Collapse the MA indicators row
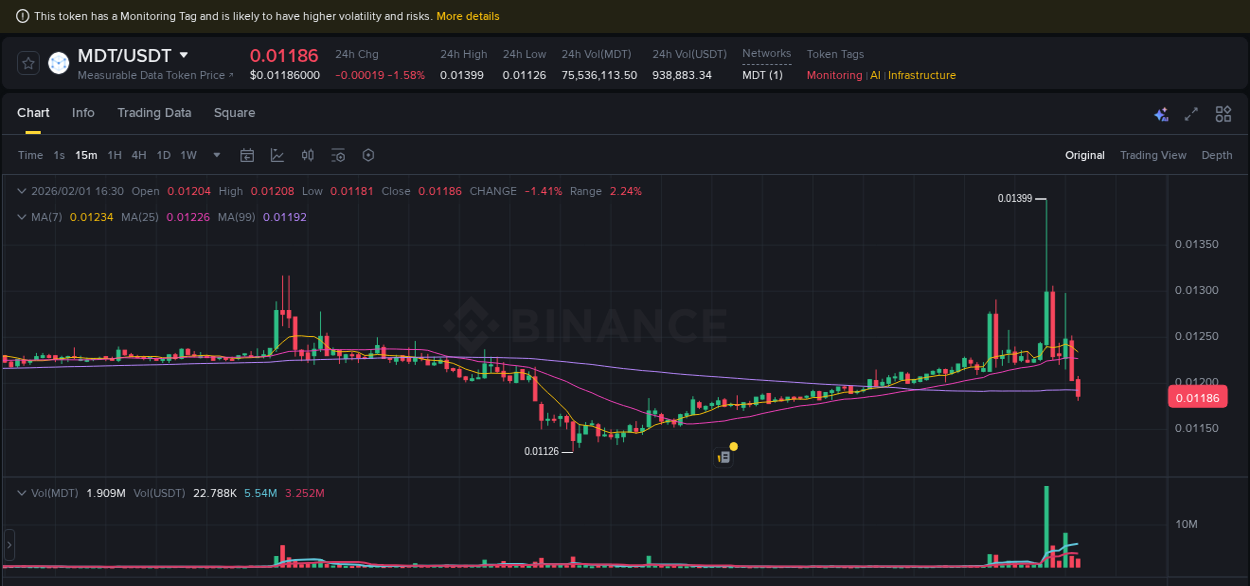This screenshot has width=1250, height=586. point(21,216)
